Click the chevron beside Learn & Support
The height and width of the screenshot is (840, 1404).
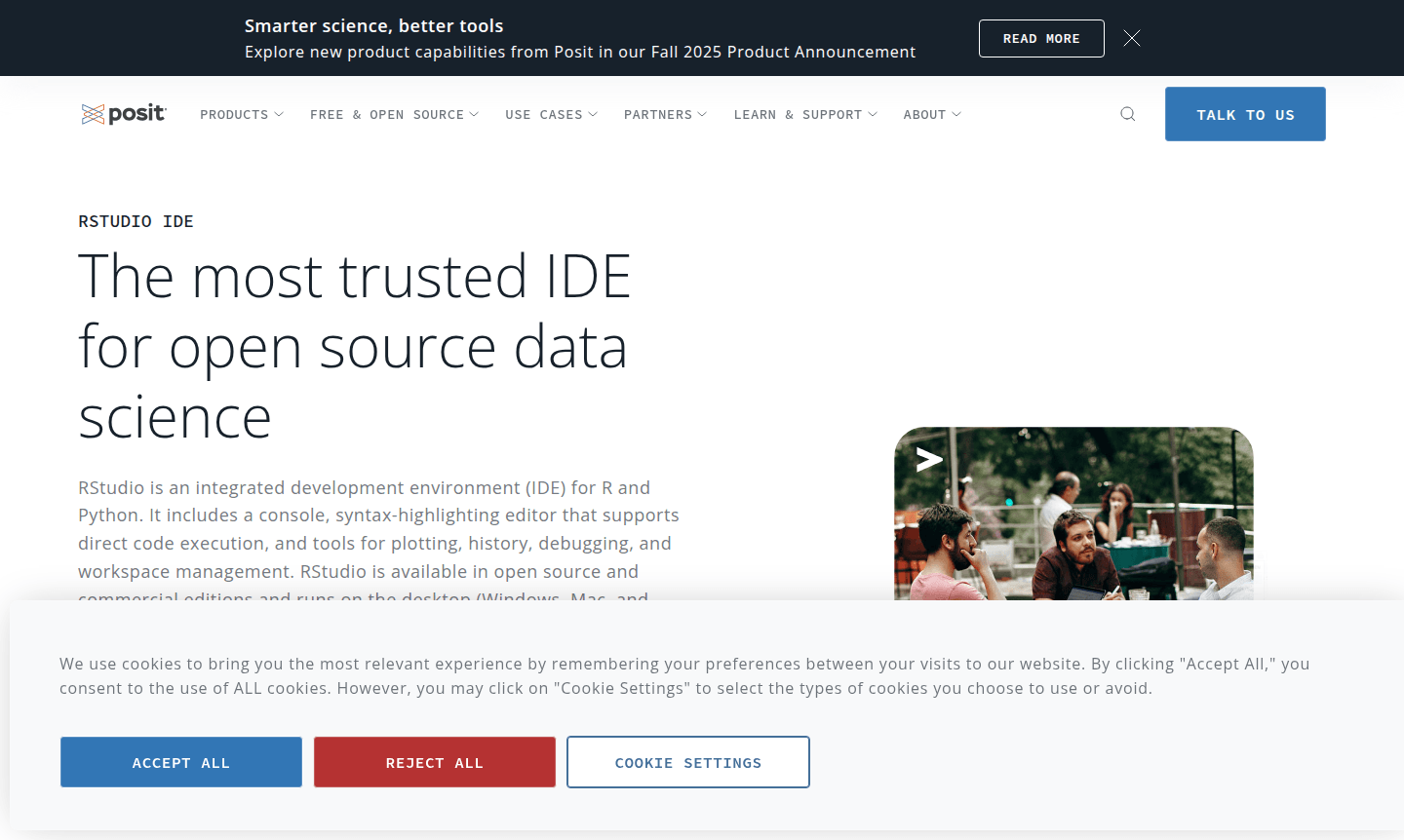[873, 114]
